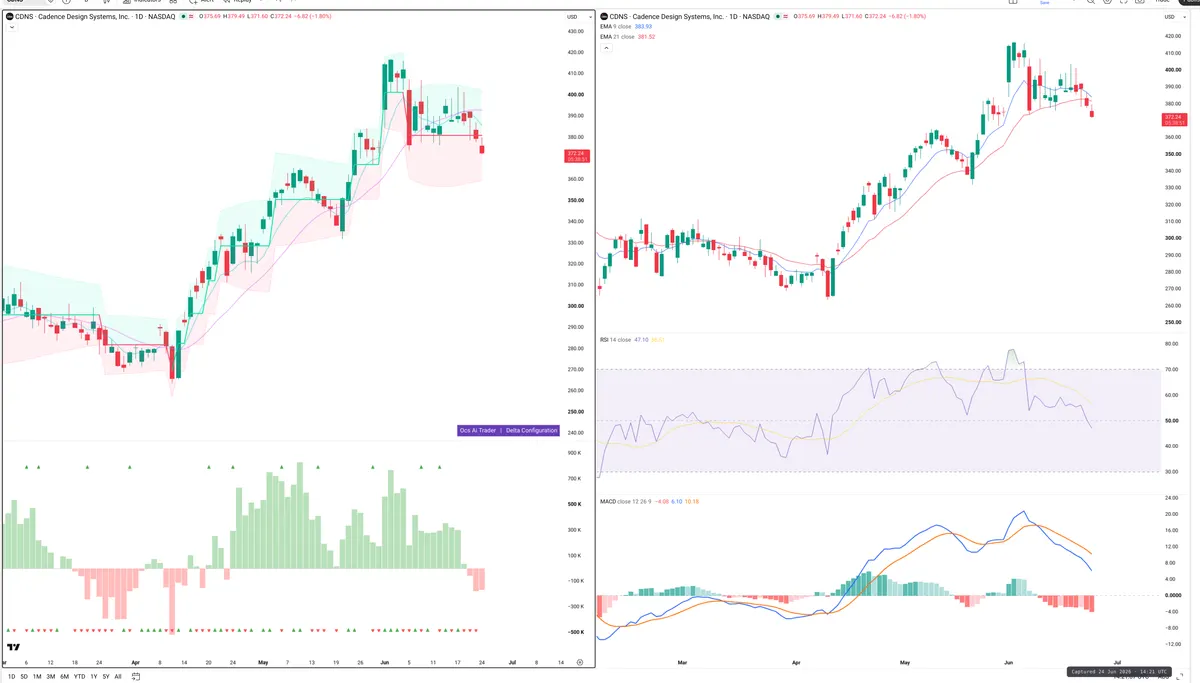
Task: Select the 1M time range
Action: coord(37,677)
